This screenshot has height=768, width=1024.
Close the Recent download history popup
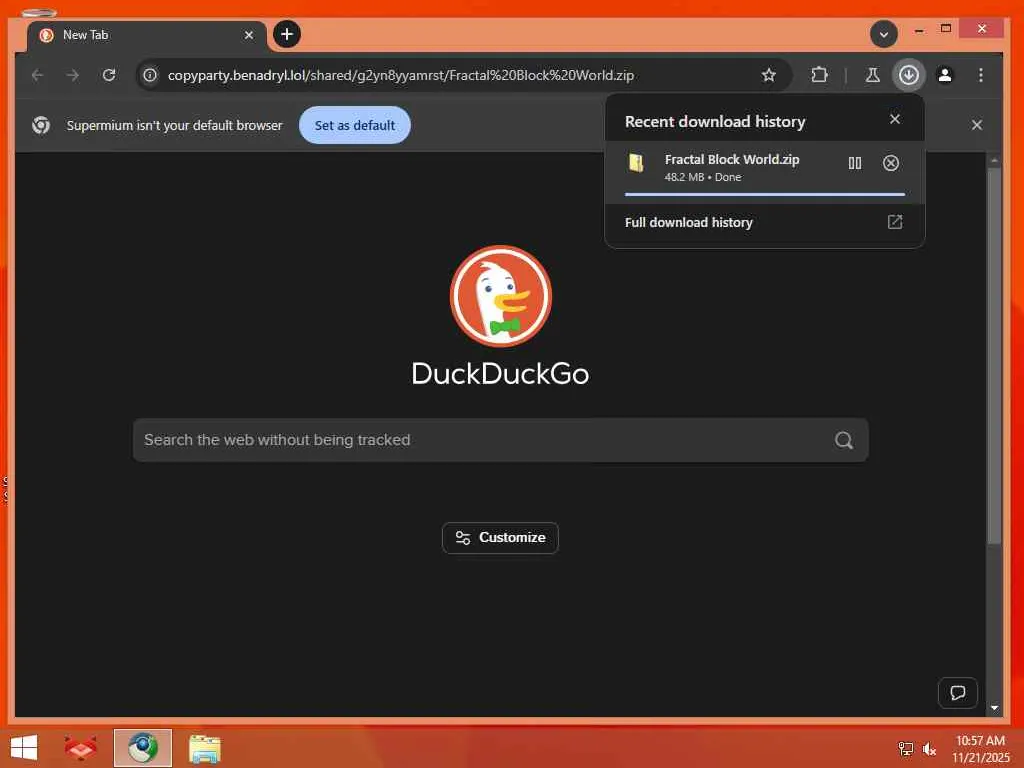click(895, 119)
